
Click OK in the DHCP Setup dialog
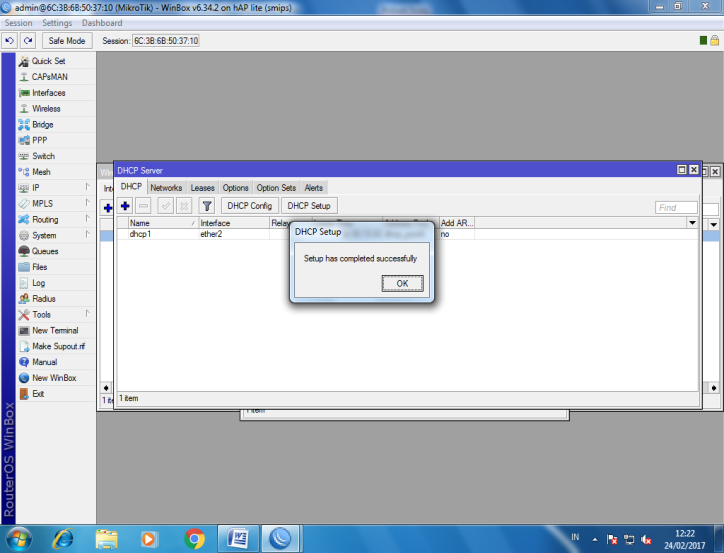(x=402, y=283)
